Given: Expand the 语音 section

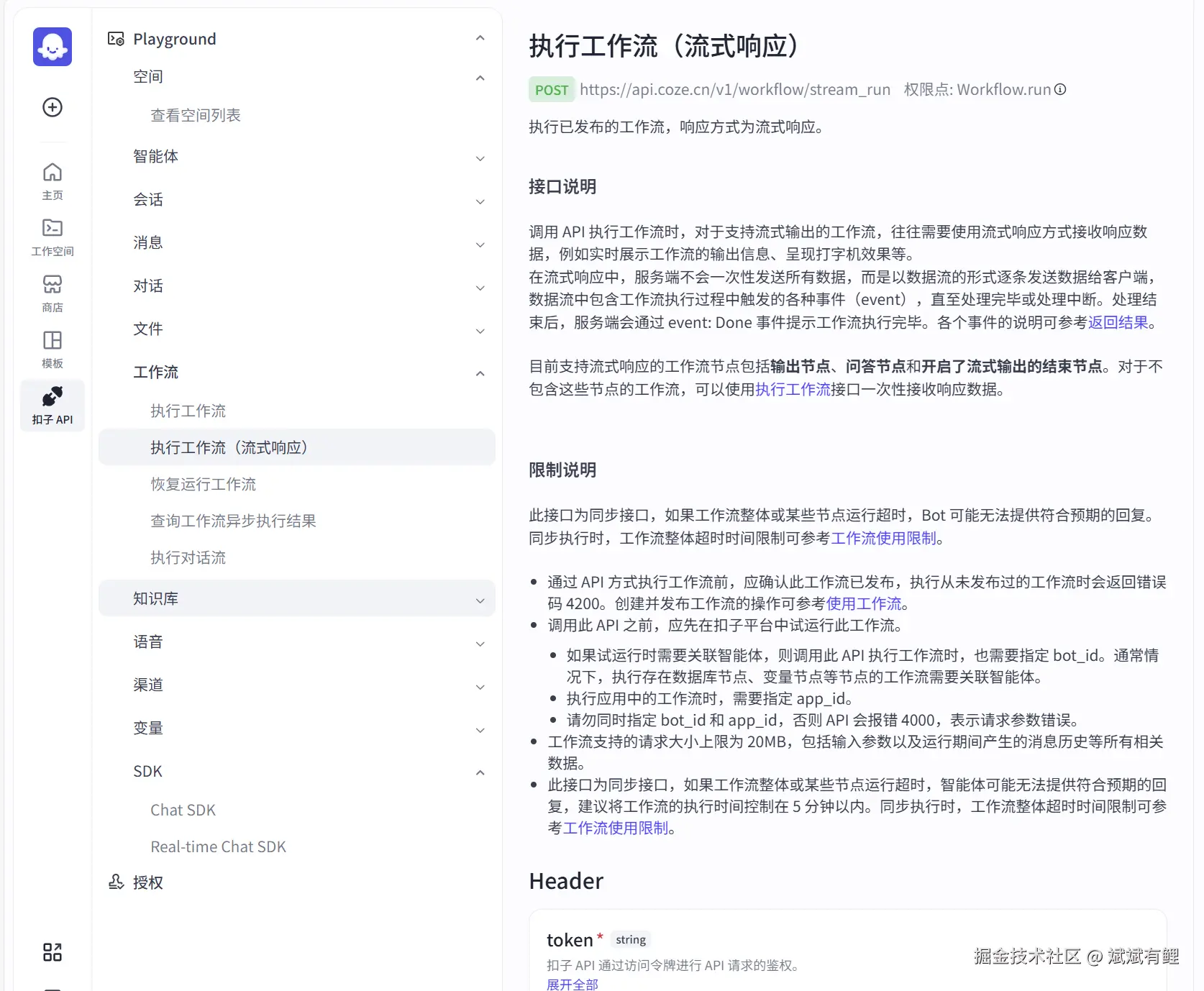Looking at the screenshot, I should (297, 642).
